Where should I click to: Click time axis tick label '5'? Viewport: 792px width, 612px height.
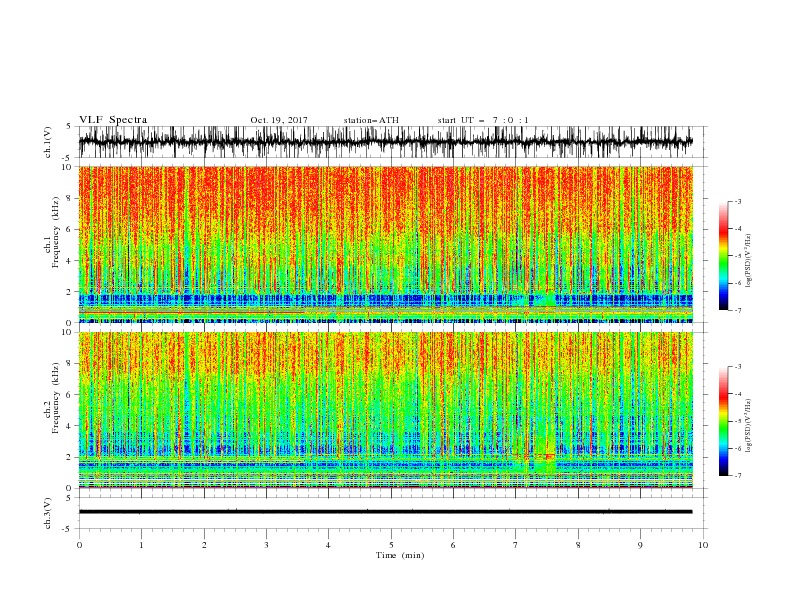tap(391, 545)
